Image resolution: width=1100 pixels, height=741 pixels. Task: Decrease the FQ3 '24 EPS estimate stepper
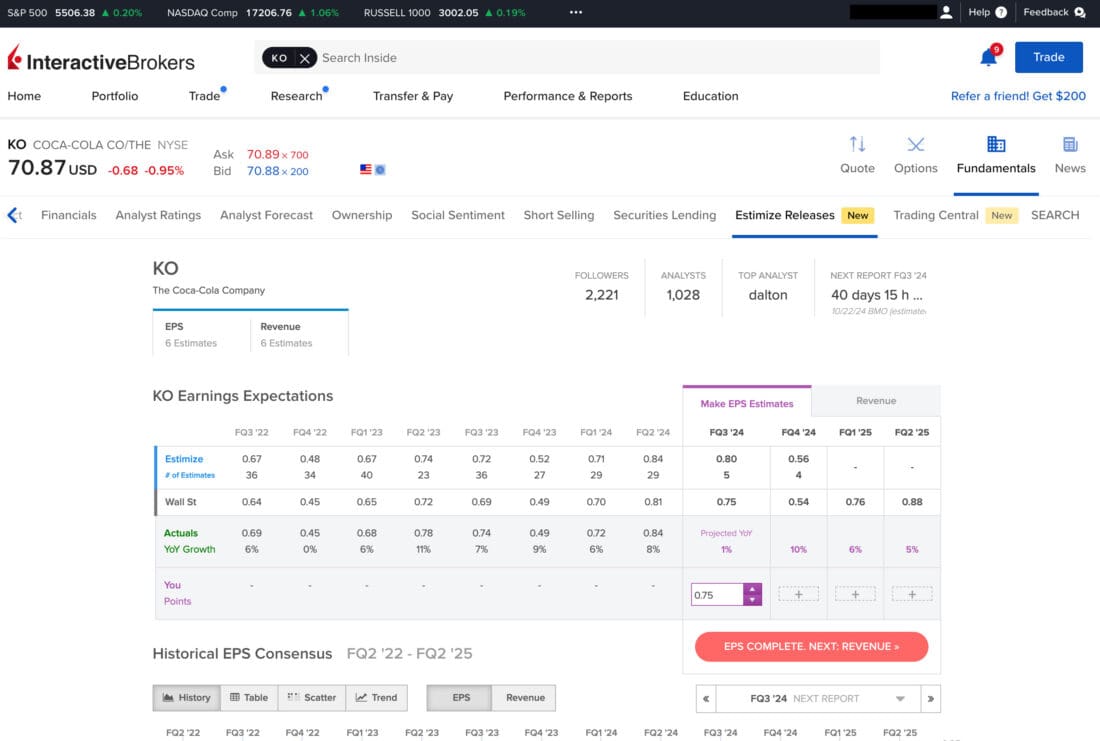752,600
